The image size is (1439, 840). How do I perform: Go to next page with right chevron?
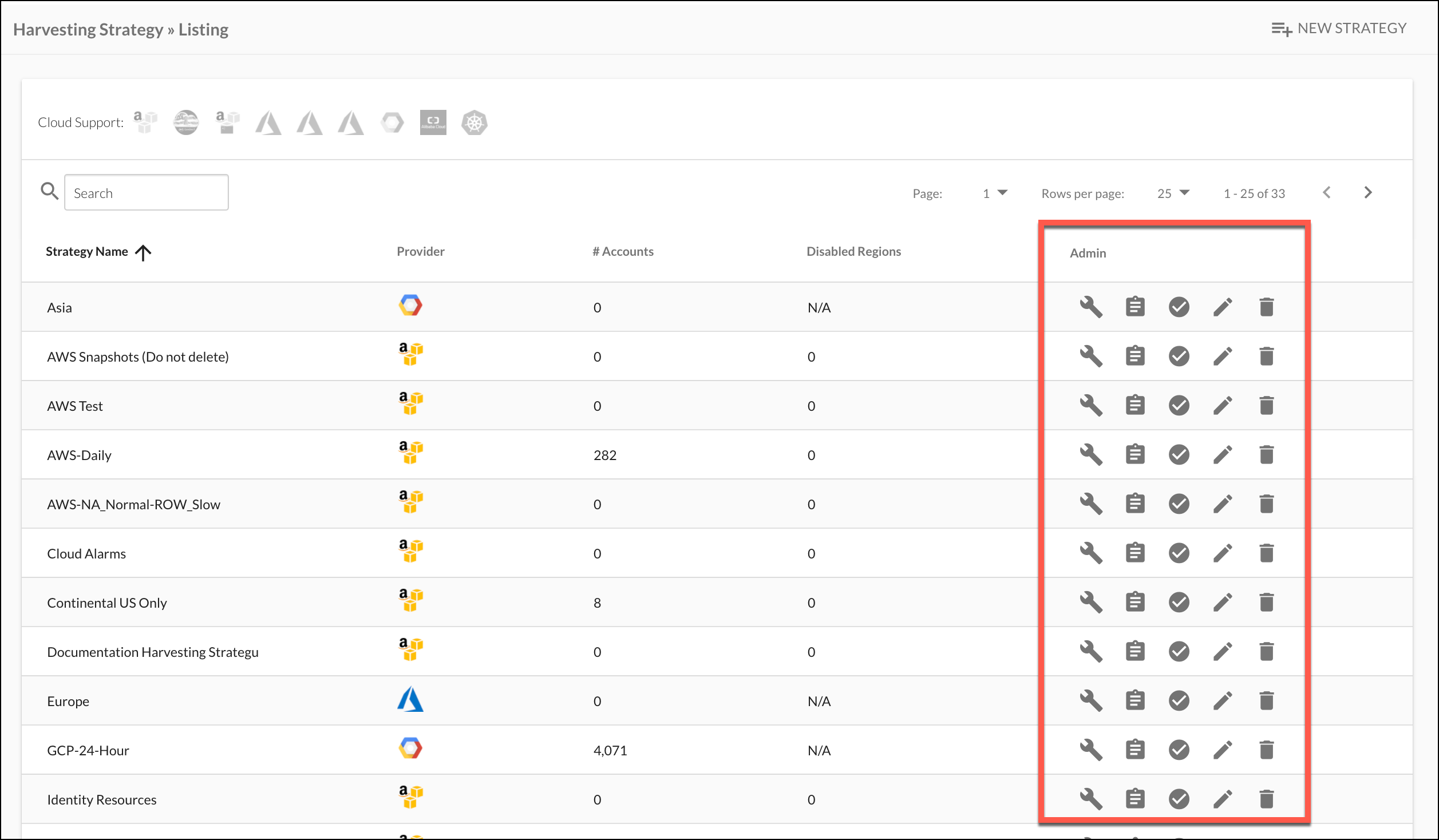point(1368,193)
